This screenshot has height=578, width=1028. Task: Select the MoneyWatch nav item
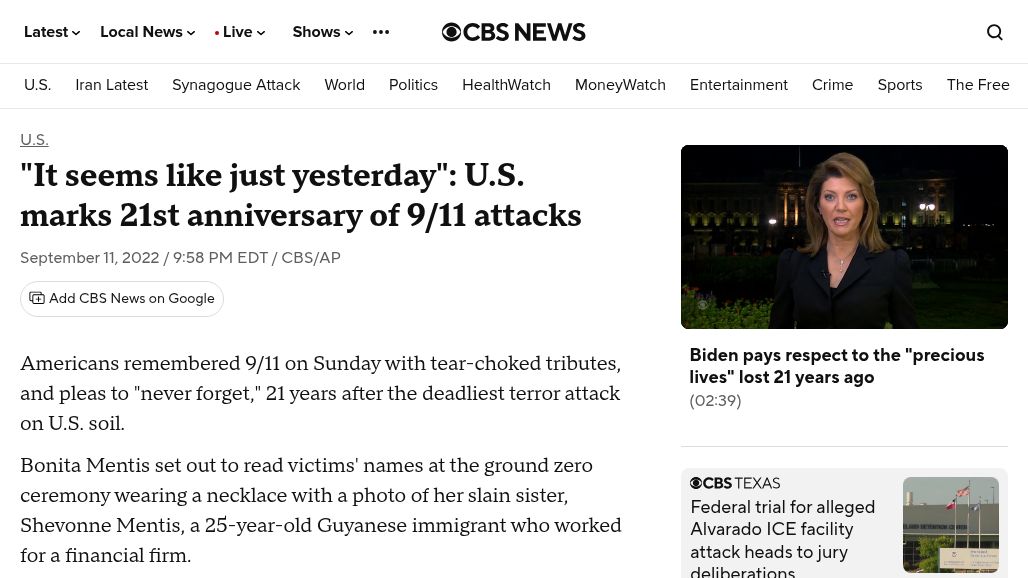tap(620, 85)
